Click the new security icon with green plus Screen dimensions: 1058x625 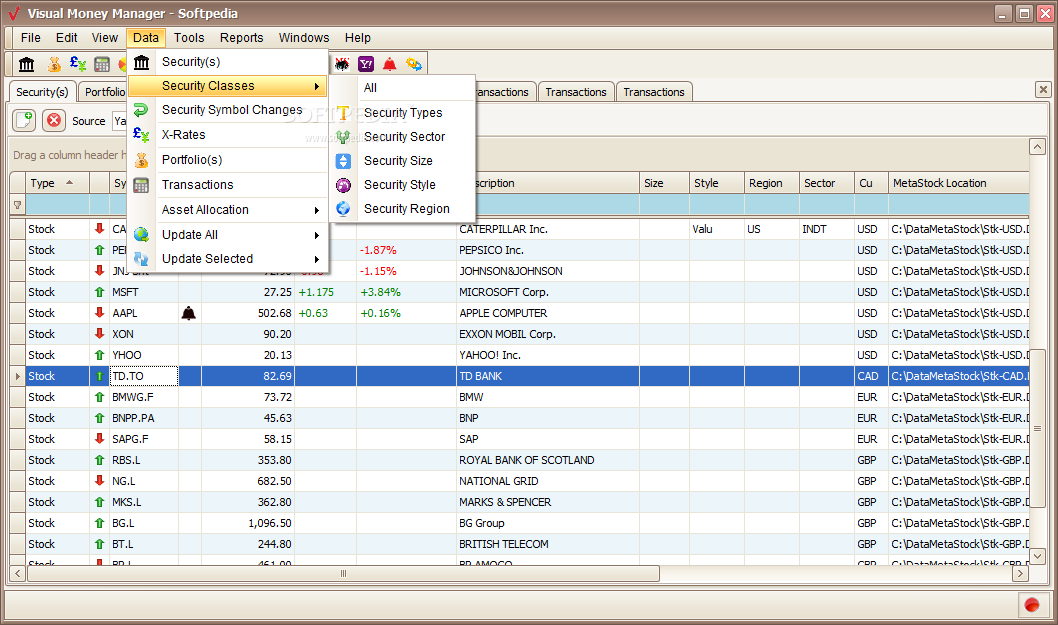(x=24, y=121)
